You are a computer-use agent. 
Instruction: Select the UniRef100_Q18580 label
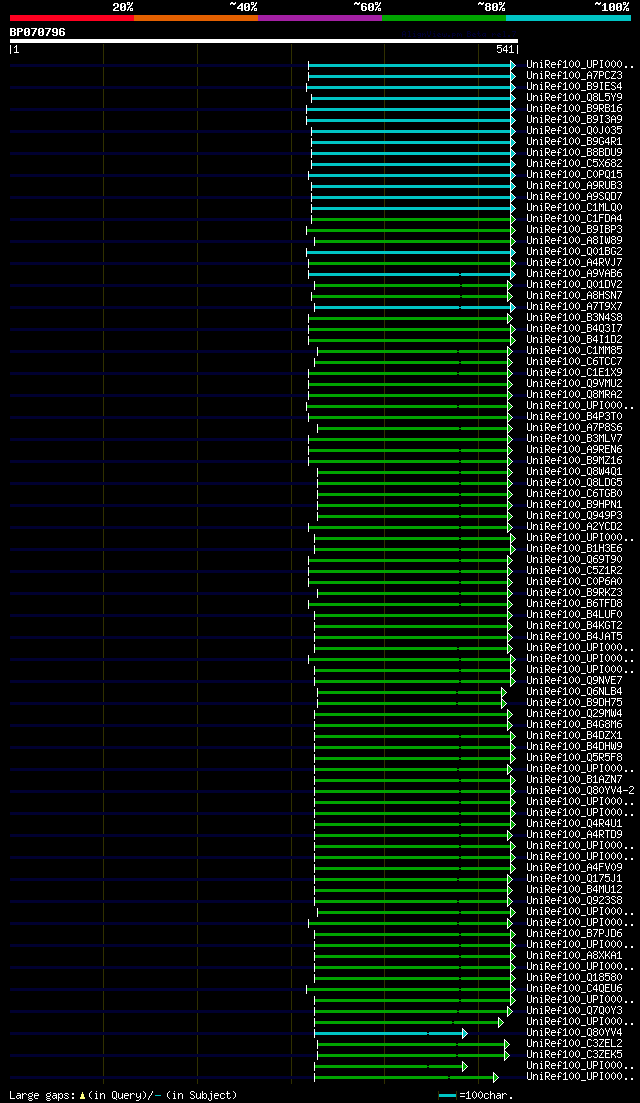coord(574,977)
